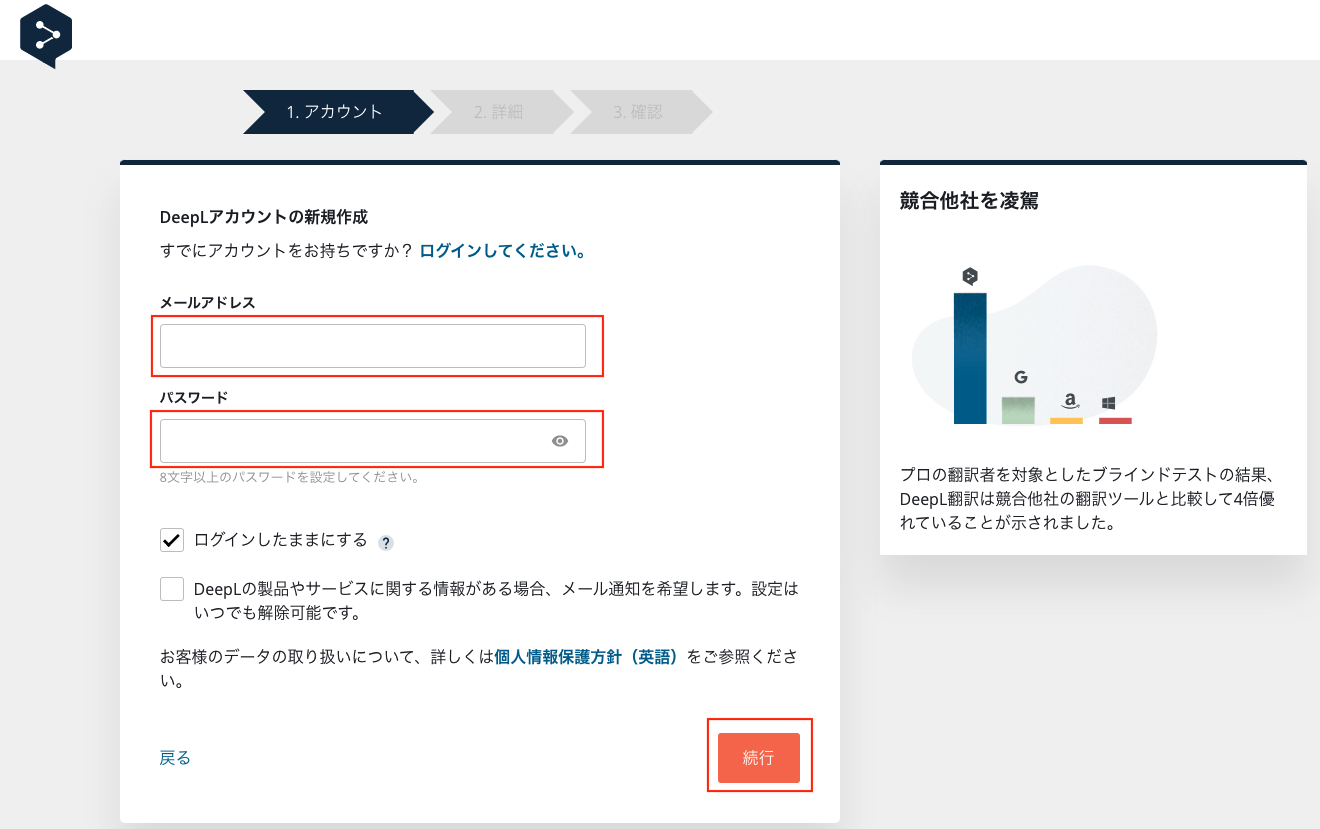The width and height of the screenshot is (1320, 829).
Task: Select step 3. 確認
Action: (x=640, y=112)
